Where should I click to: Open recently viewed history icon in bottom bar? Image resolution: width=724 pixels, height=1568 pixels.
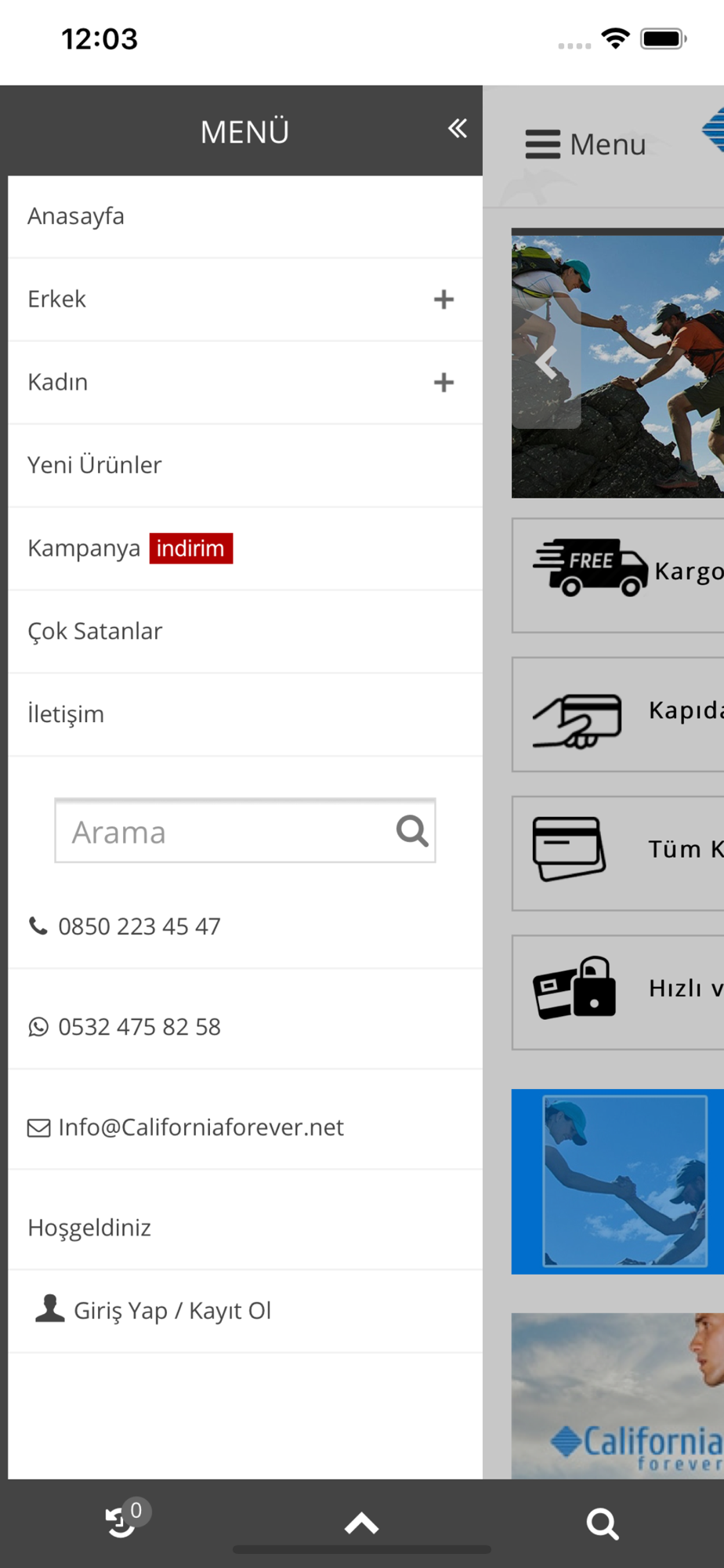(x=121, y=1522)
